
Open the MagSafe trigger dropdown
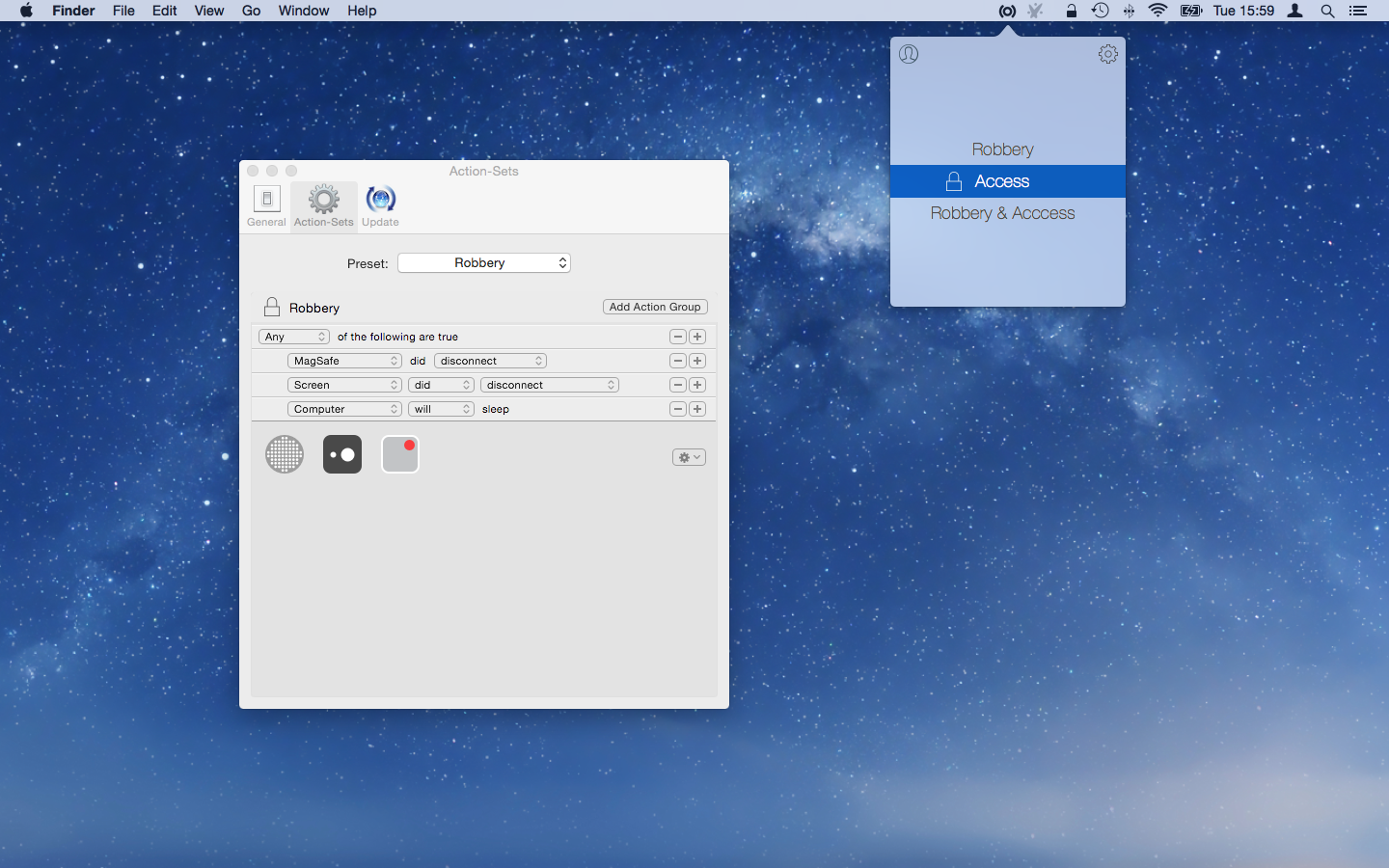[x=344, y=361]
